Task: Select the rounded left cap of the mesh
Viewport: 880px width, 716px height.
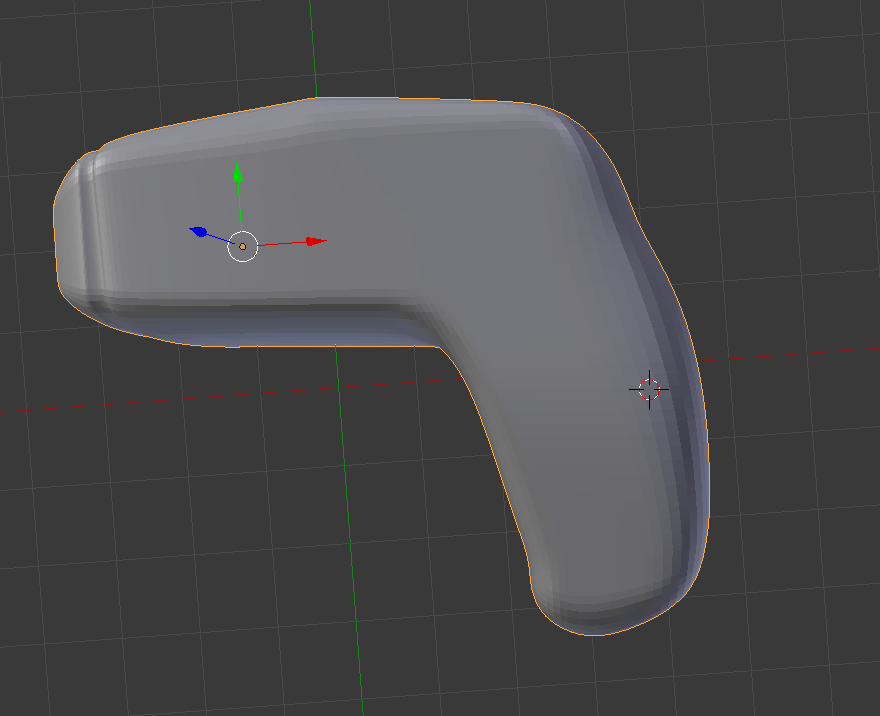Action: click(x=72, y=225)
